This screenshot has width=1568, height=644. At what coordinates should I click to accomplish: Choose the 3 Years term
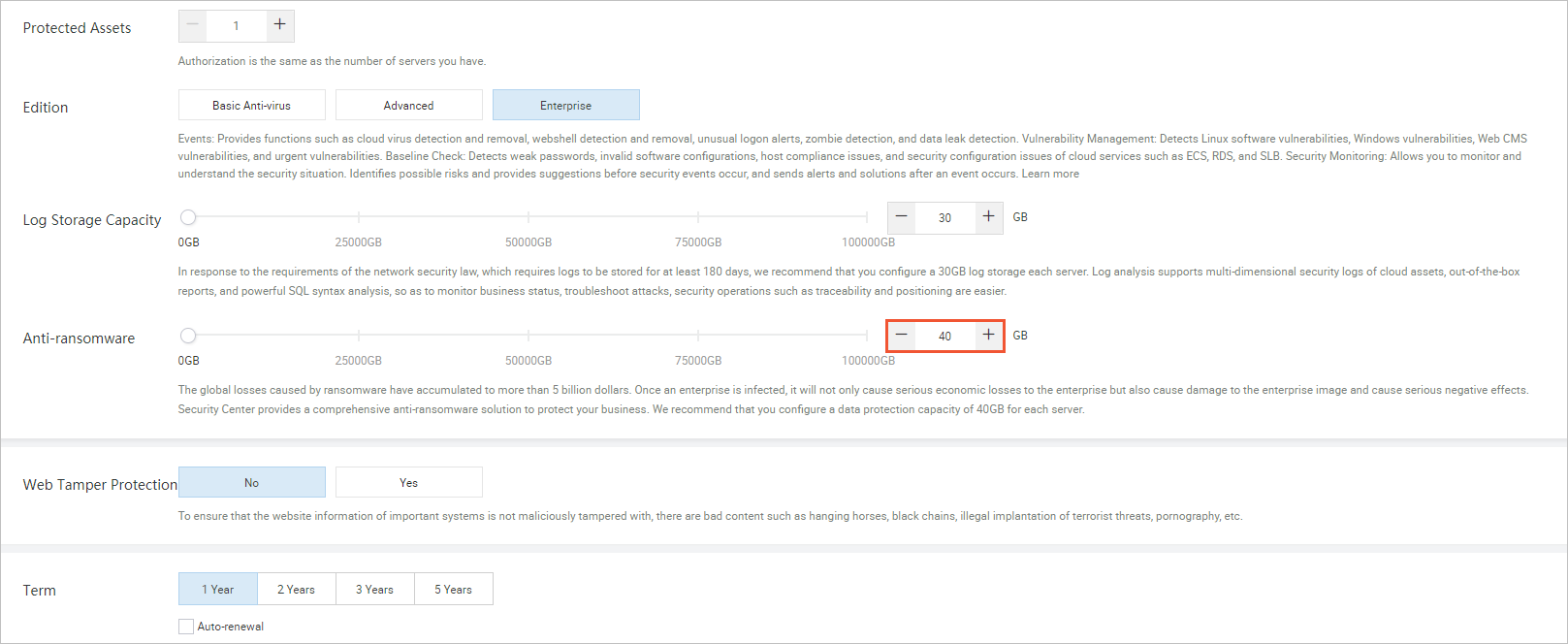pos(375,589)
